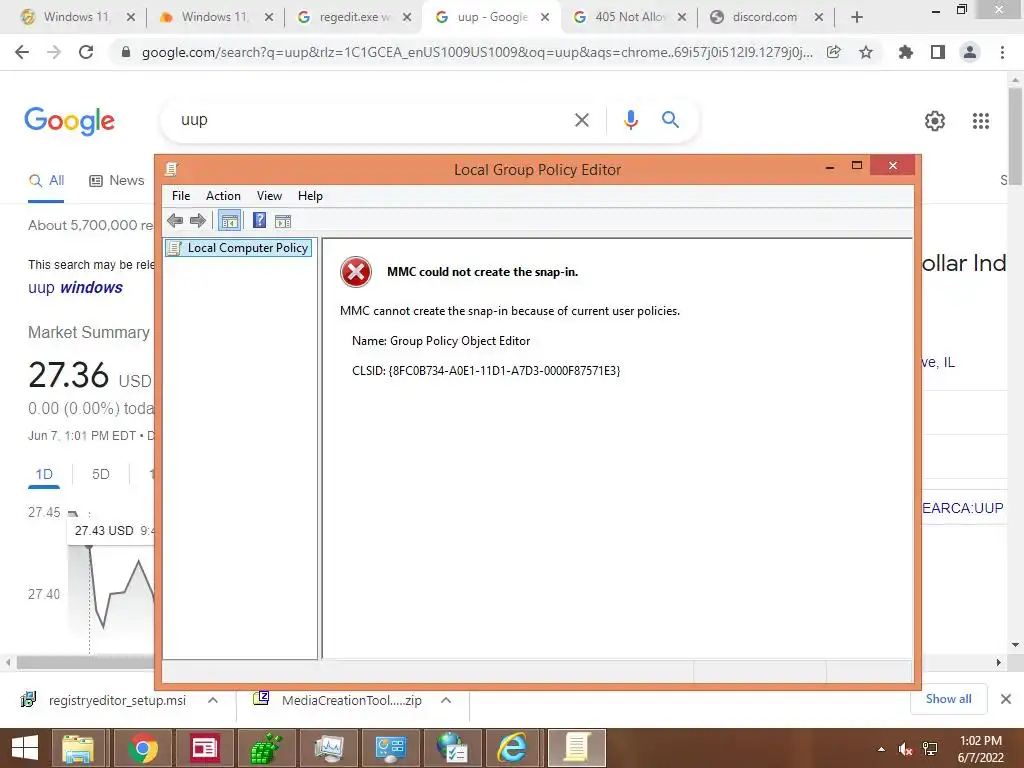This screenshot has width=1024, height=768.
Task: Select the All search results tab
Action: coord(46,181)
